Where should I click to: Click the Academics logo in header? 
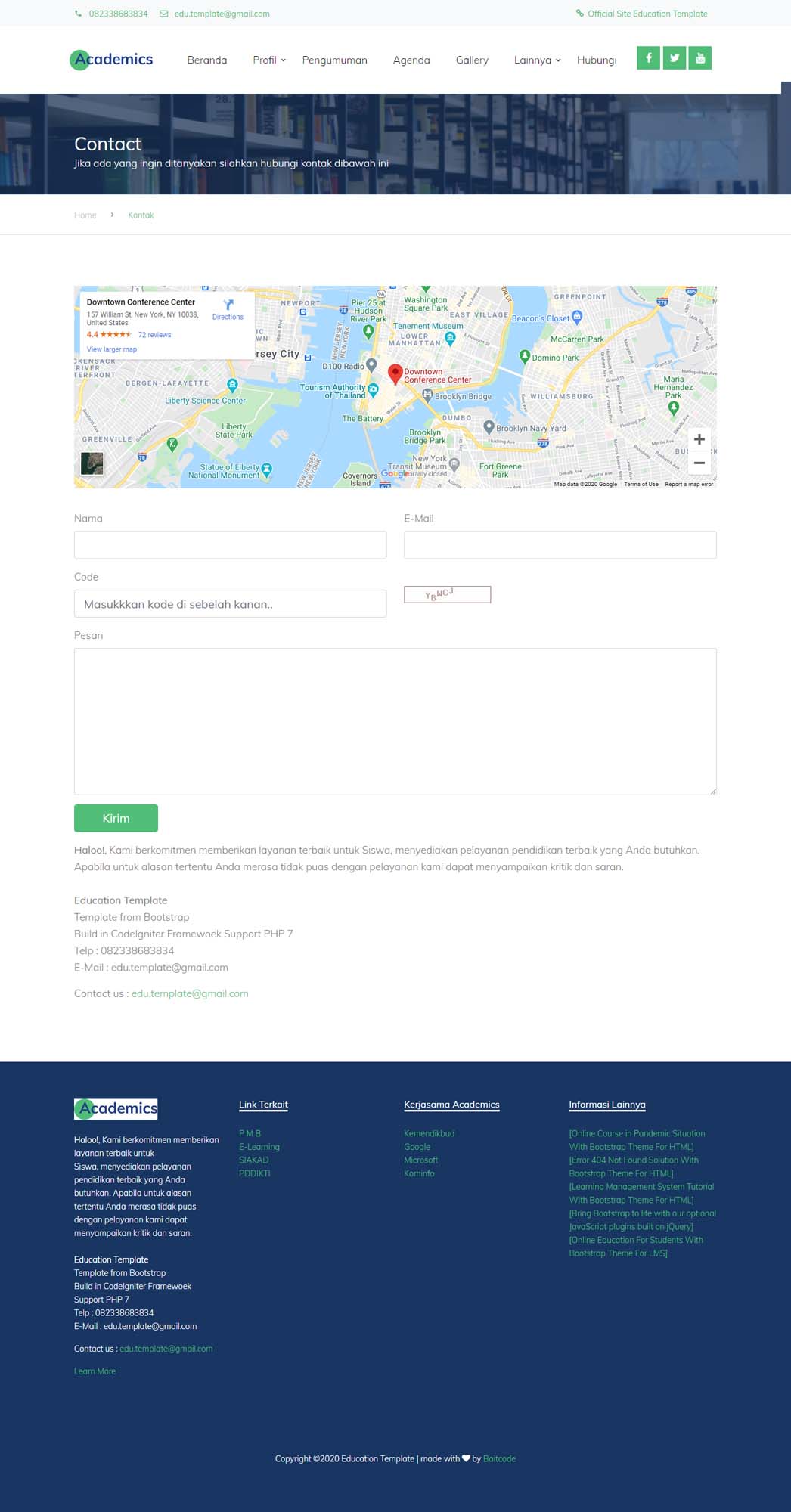112,60
